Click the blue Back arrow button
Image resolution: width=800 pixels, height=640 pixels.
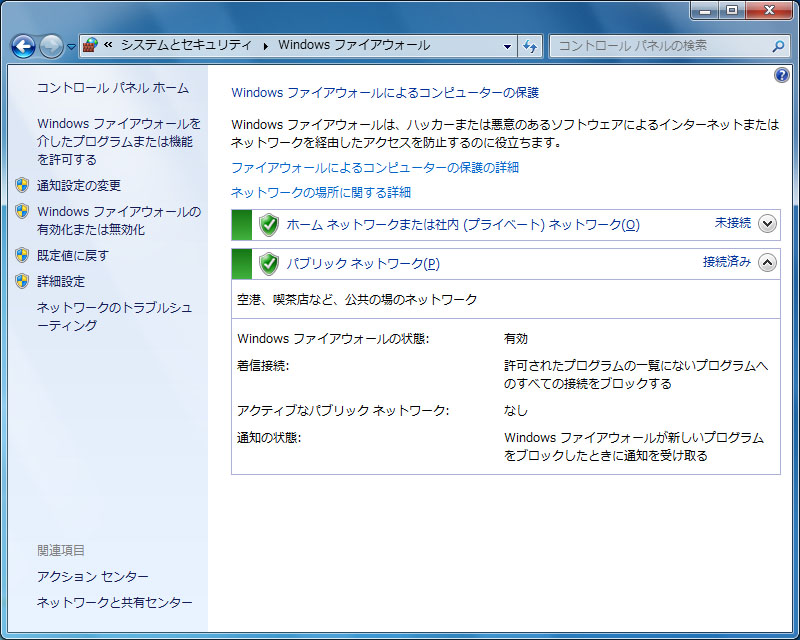click(23, 46)
